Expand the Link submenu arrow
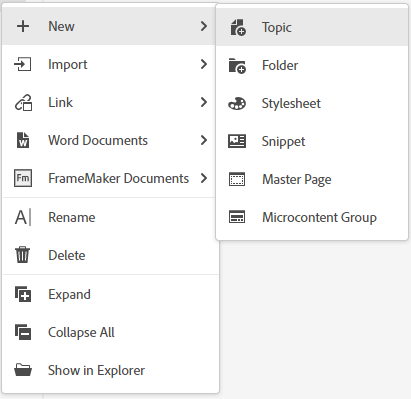The width and height of the screenshot is (411, 399). click(x=204, y=102)
